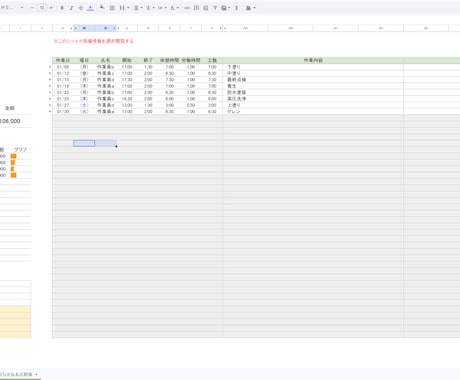Select the 106,000 amount cell
Viewport: 460px width, 380px height.
(10, 121)
